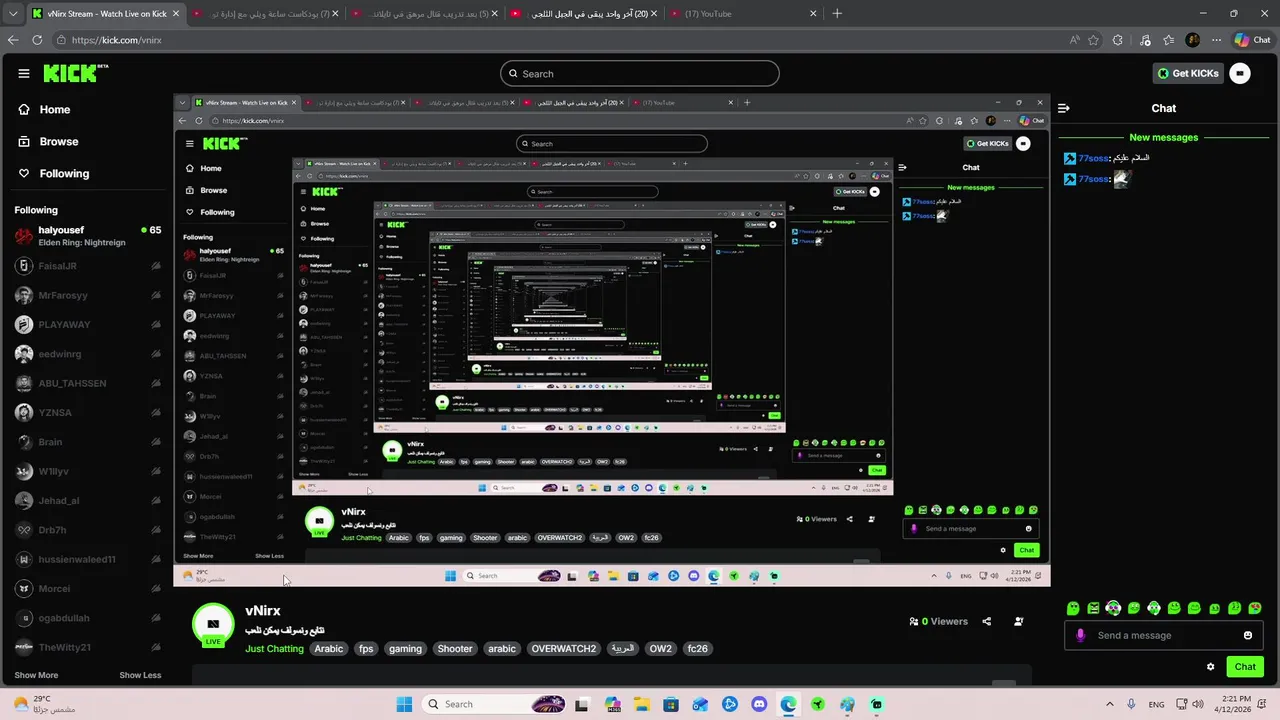The height and width of the screenshot is (720, 1280).
Task: Click the viewers count icon
Action: [914, 621]
